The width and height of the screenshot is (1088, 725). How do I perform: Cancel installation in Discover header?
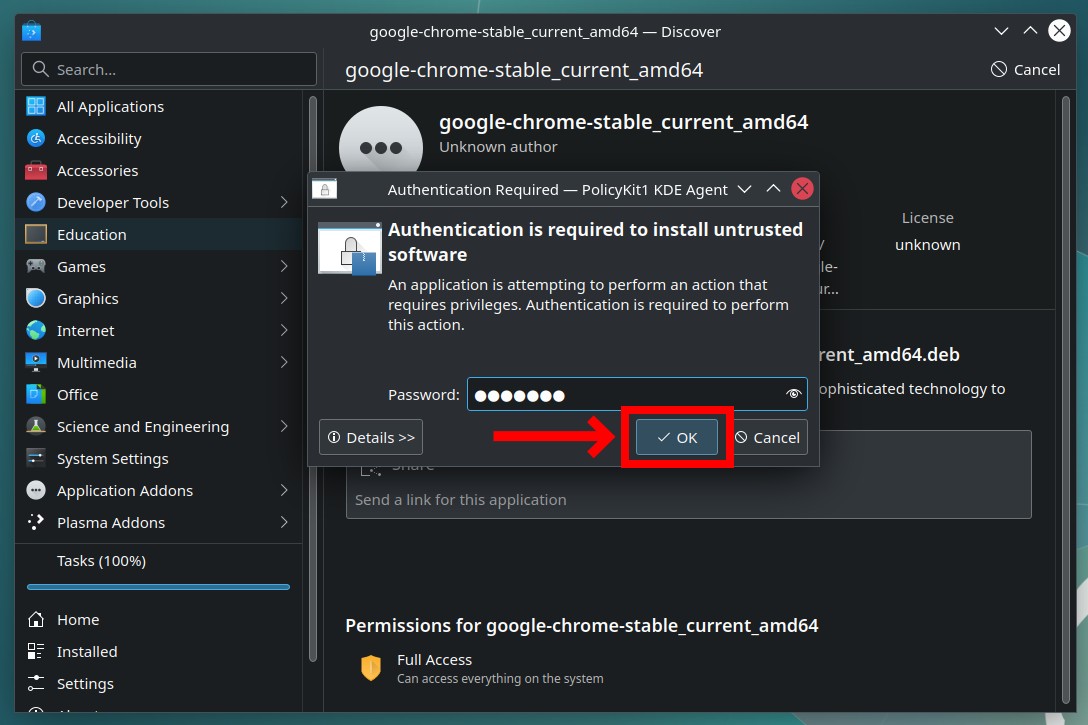pos(1025,69)
